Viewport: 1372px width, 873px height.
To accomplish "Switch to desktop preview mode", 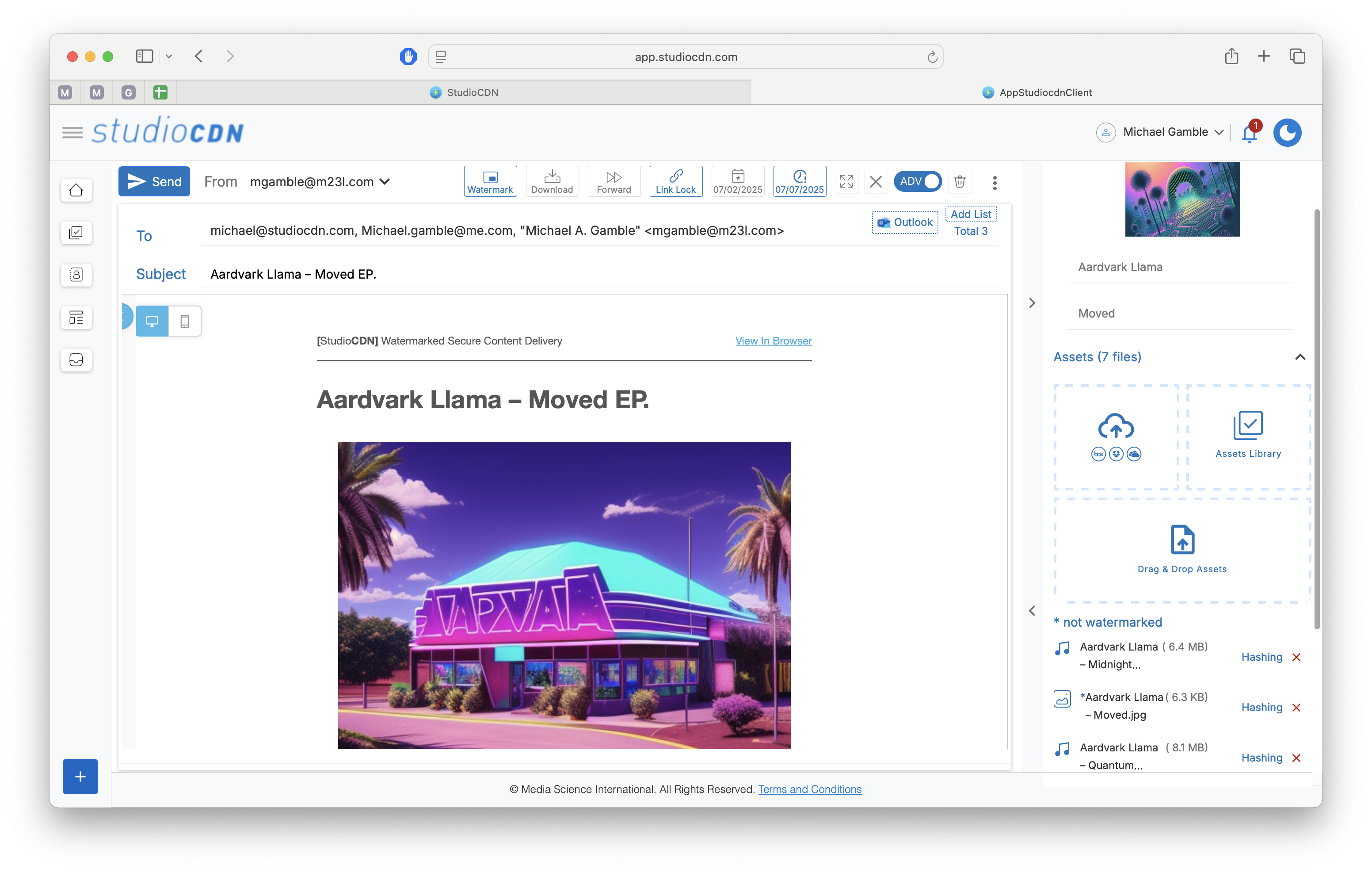I will click(152, 321).
